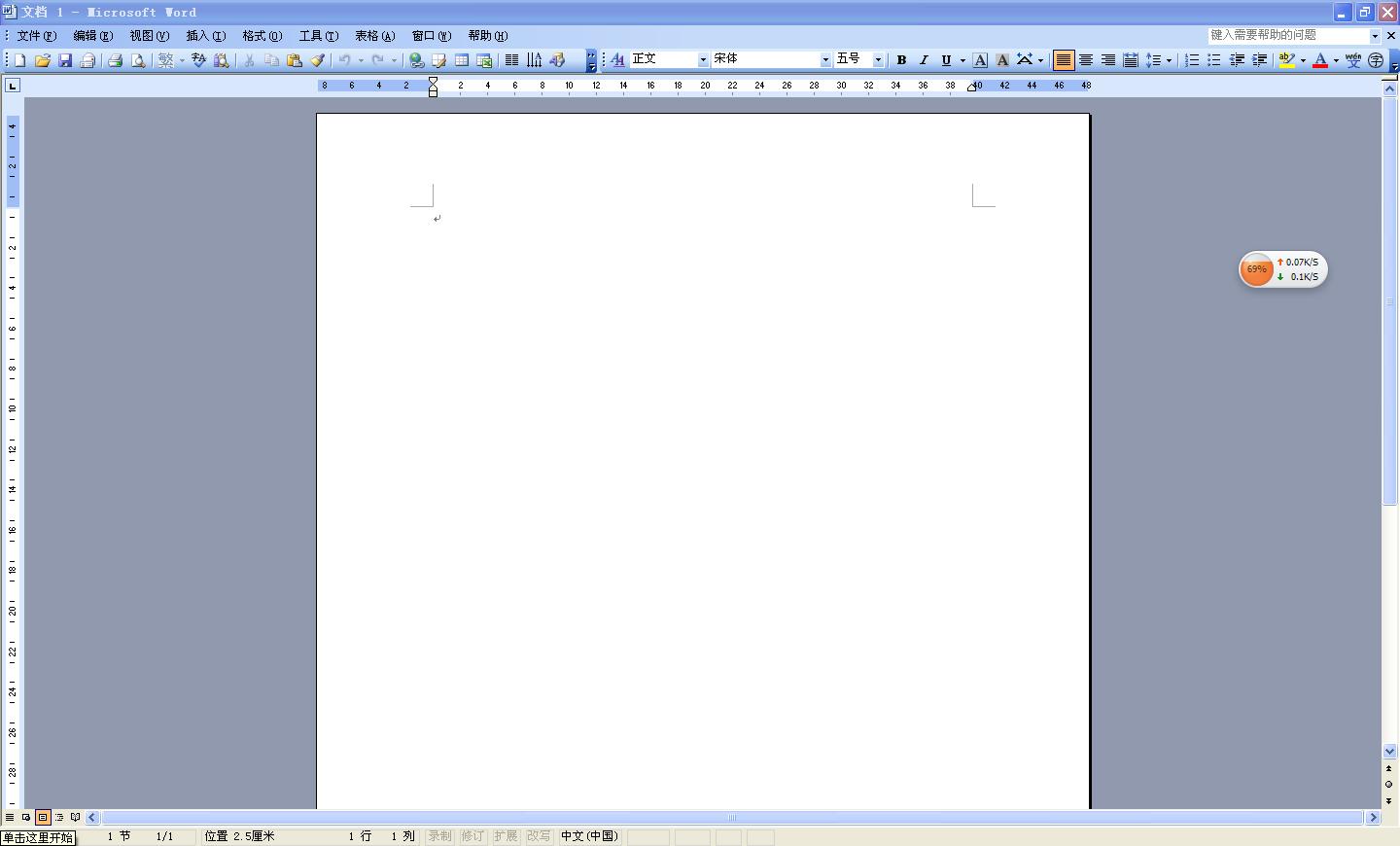Set paragraph alignment to center
The height and width of the screenshot is (846, 1400).
click(x=1086, y=60)
